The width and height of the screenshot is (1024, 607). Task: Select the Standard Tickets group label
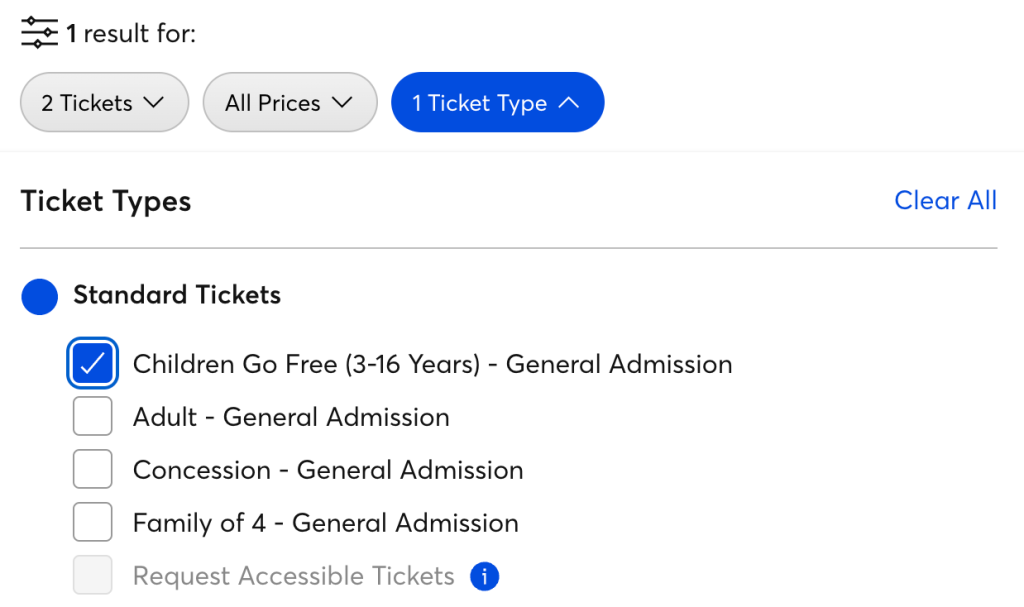[x=177, y=296]
